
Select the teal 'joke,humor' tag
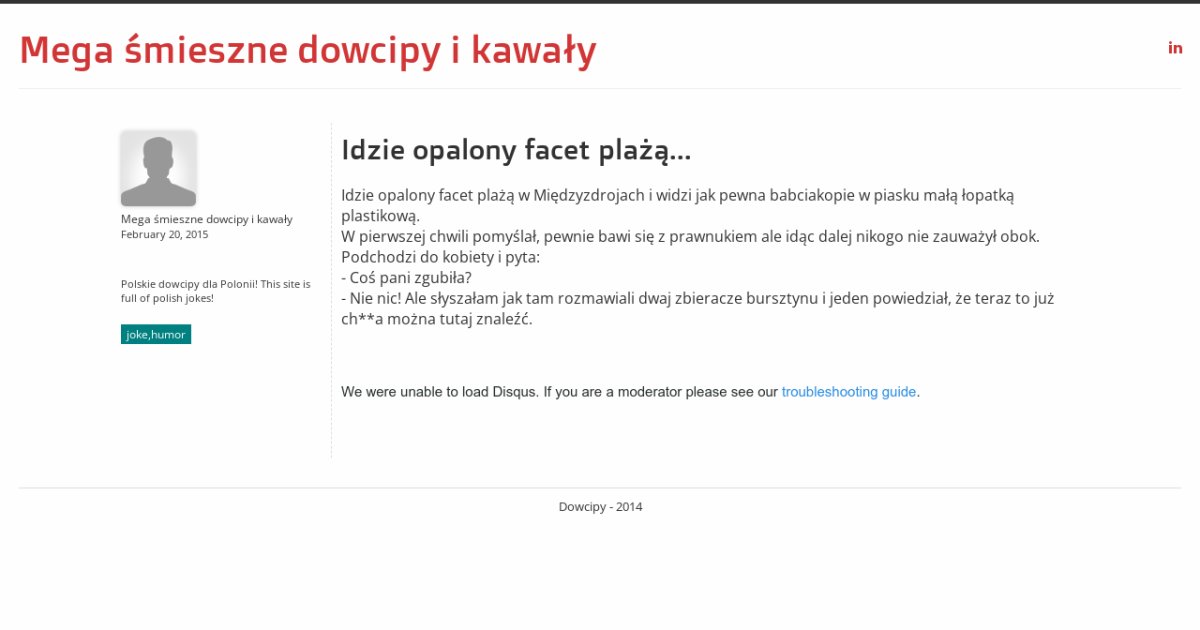point(156,335)
